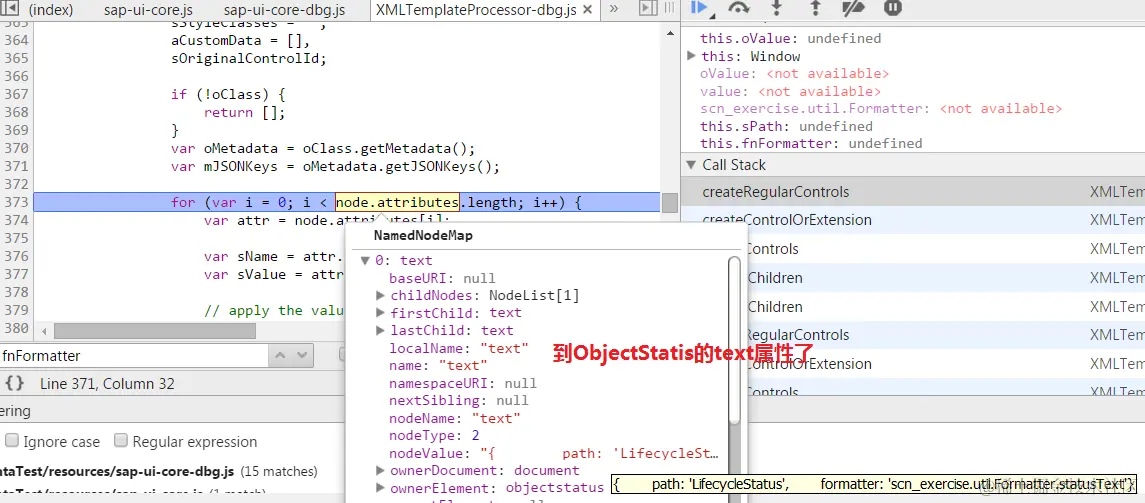Click 'name: "text"' property row
The height and width of the screenshot is (503, 1145).
click(x=439, y=366)
